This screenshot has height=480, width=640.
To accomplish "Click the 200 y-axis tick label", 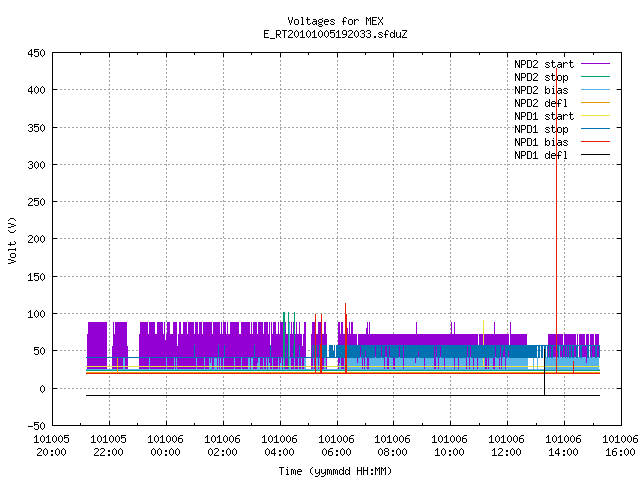I will [36, 239].
